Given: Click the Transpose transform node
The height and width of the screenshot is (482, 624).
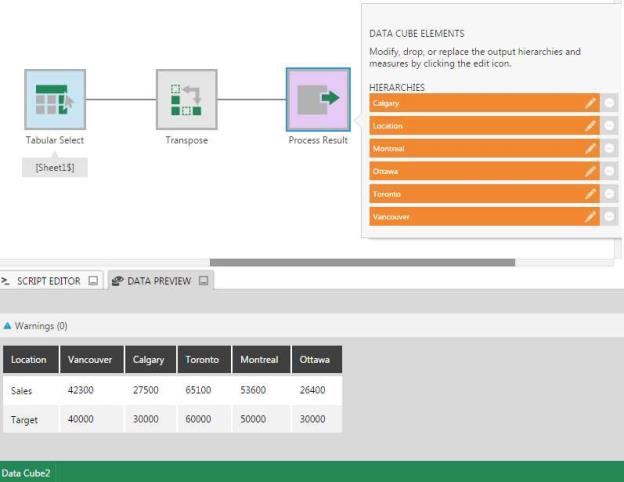Looking at the screenshot, I should click(x=186, y=99).
